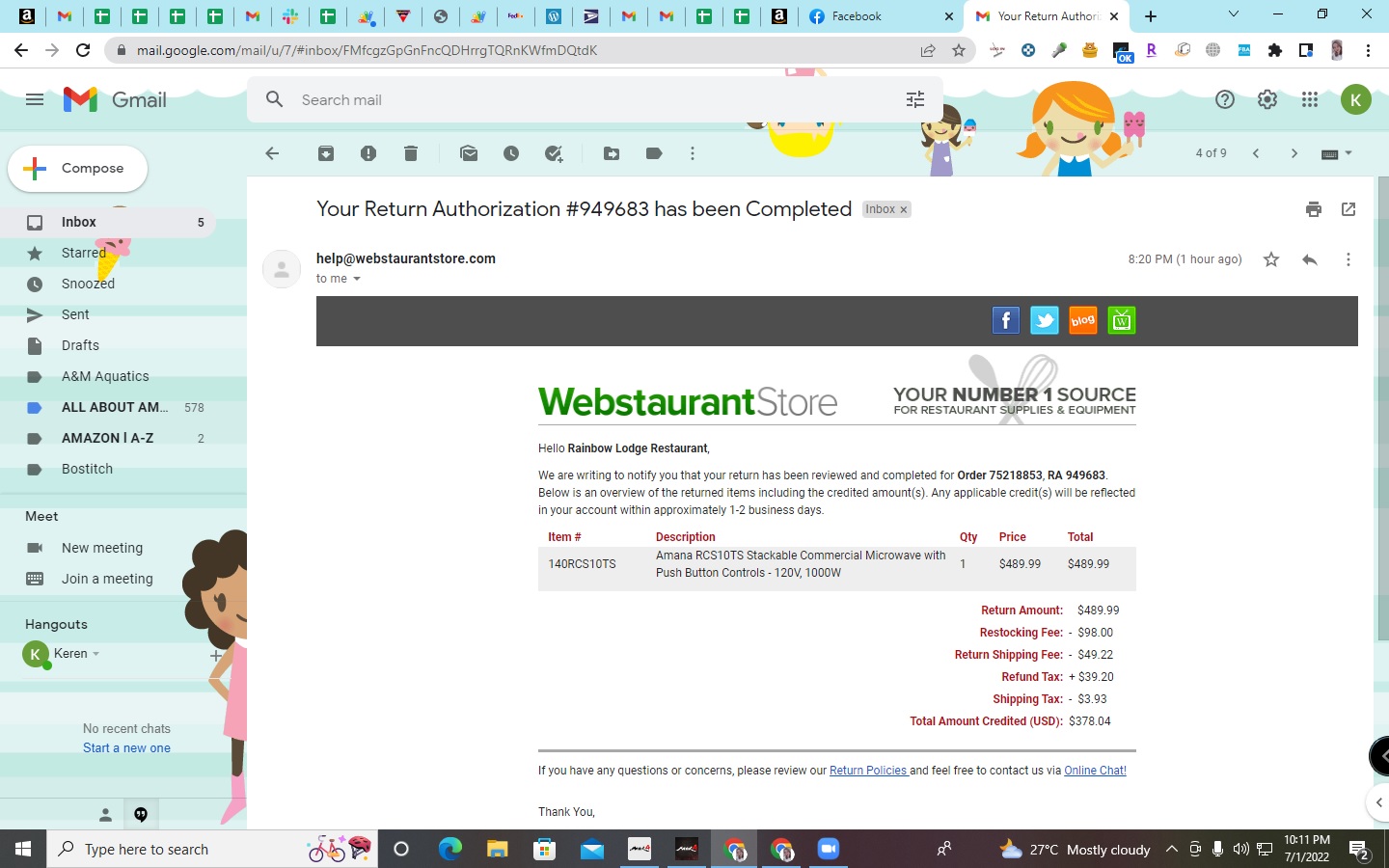
Task: Click the green WebstaurantStore icon in the banner
Action: pos(1122,320)
